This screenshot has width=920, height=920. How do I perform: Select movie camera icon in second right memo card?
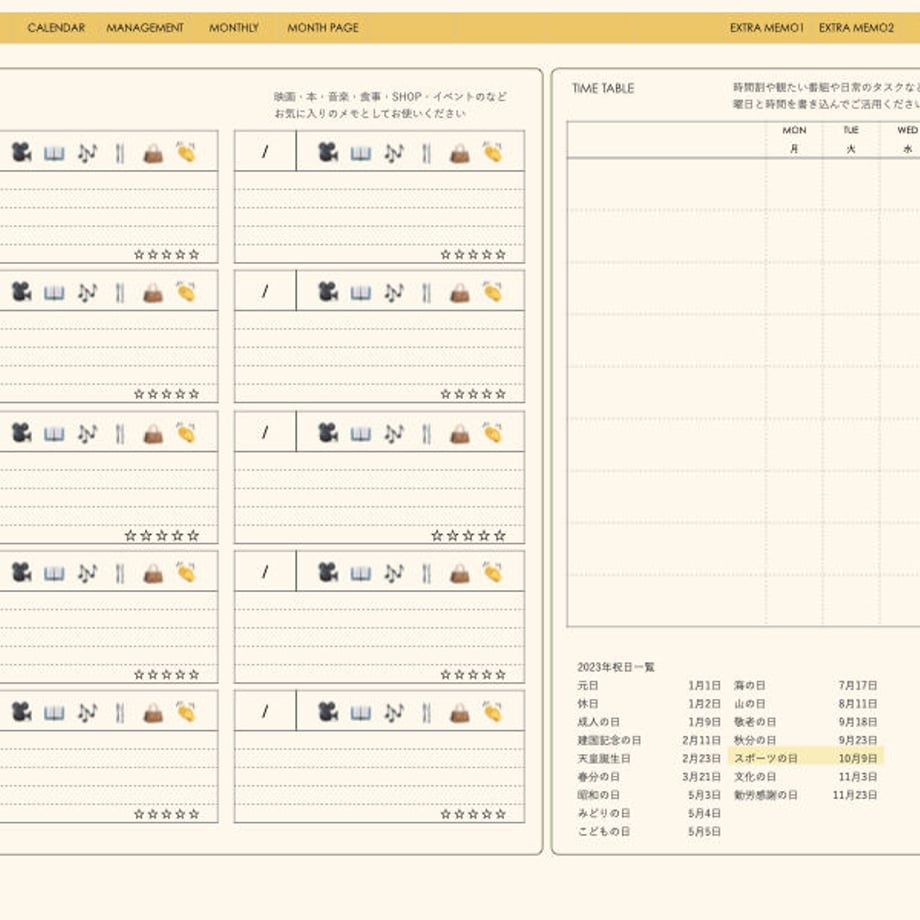(x=328, y=292)
